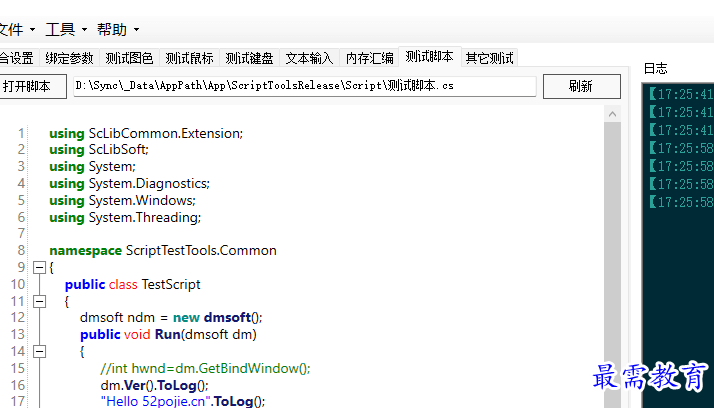Switch to the 测试图色 tab

tap(129, 58)
